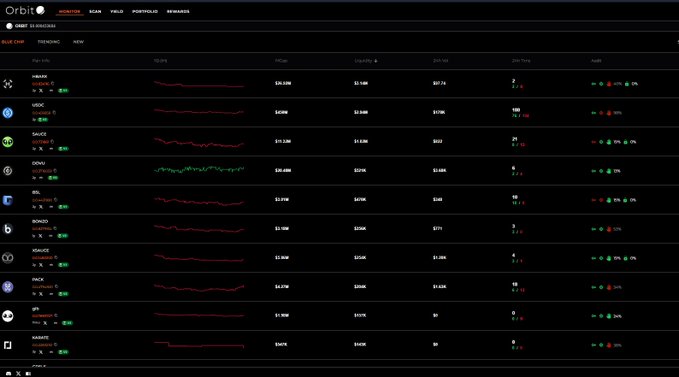Click the third footer social icon
This screenshot has width=679, height=377.
[x=28, y=374]
